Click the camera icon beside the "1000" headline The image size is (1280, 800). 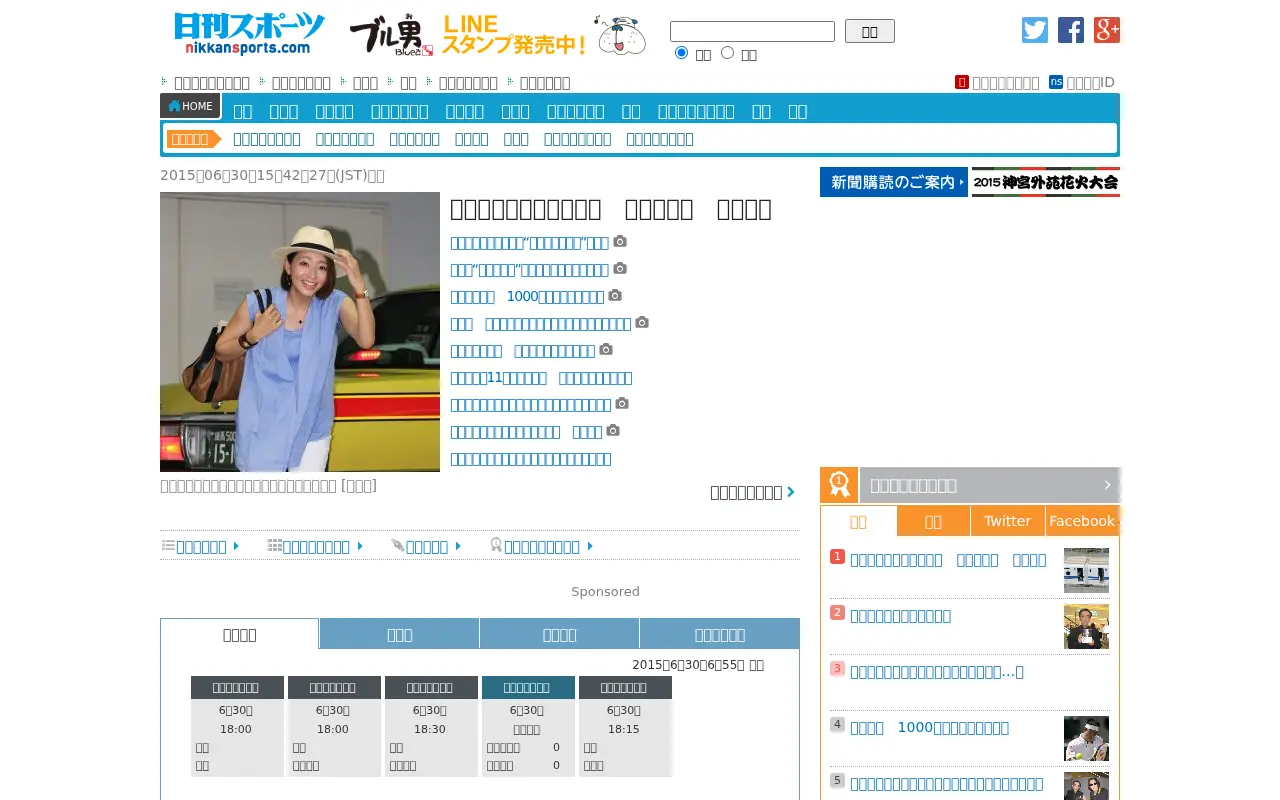click(x=615, y=296)
